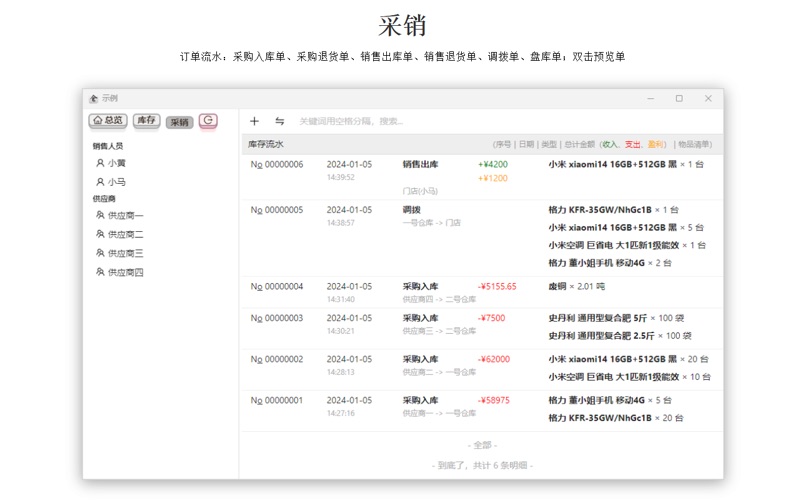Click the keyword search input field
Screen dimensions: 800x500
400,121
